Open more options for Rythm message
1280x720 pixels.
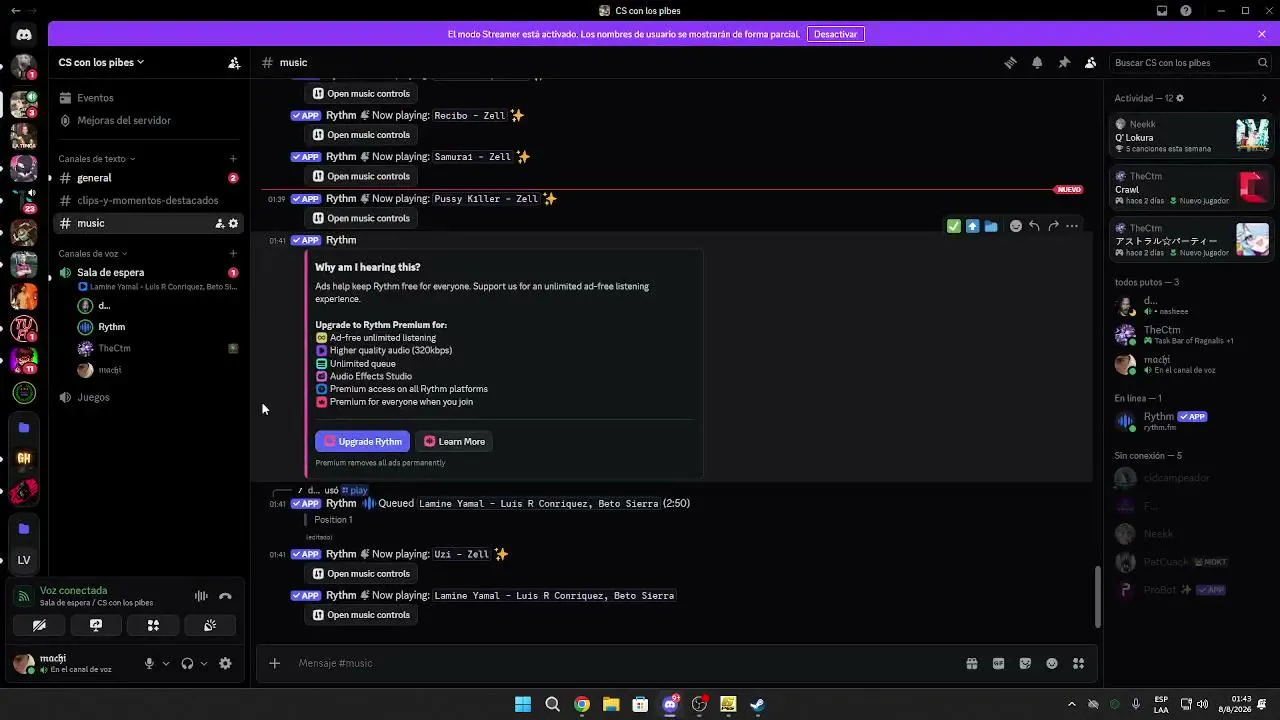[x=1072, y=226]
